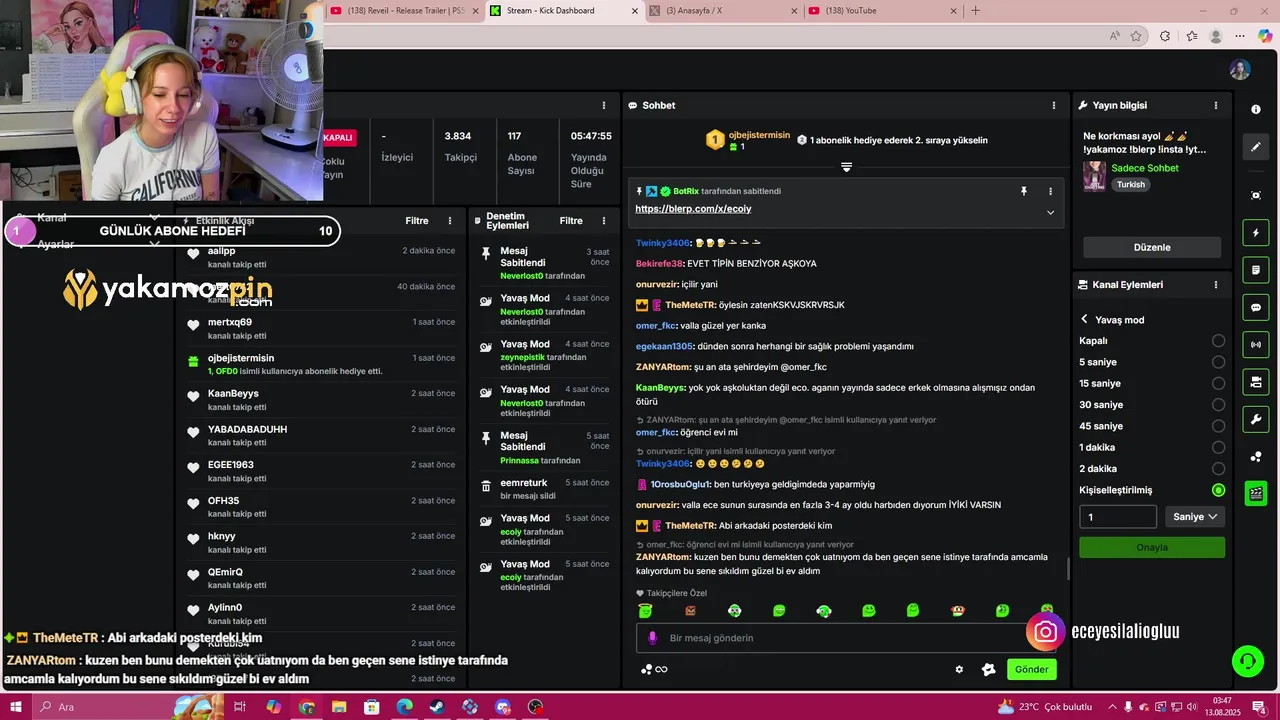Open the info icon in right sidebar
Viewport: 1280px width, 720px height.
point(1256,109)
